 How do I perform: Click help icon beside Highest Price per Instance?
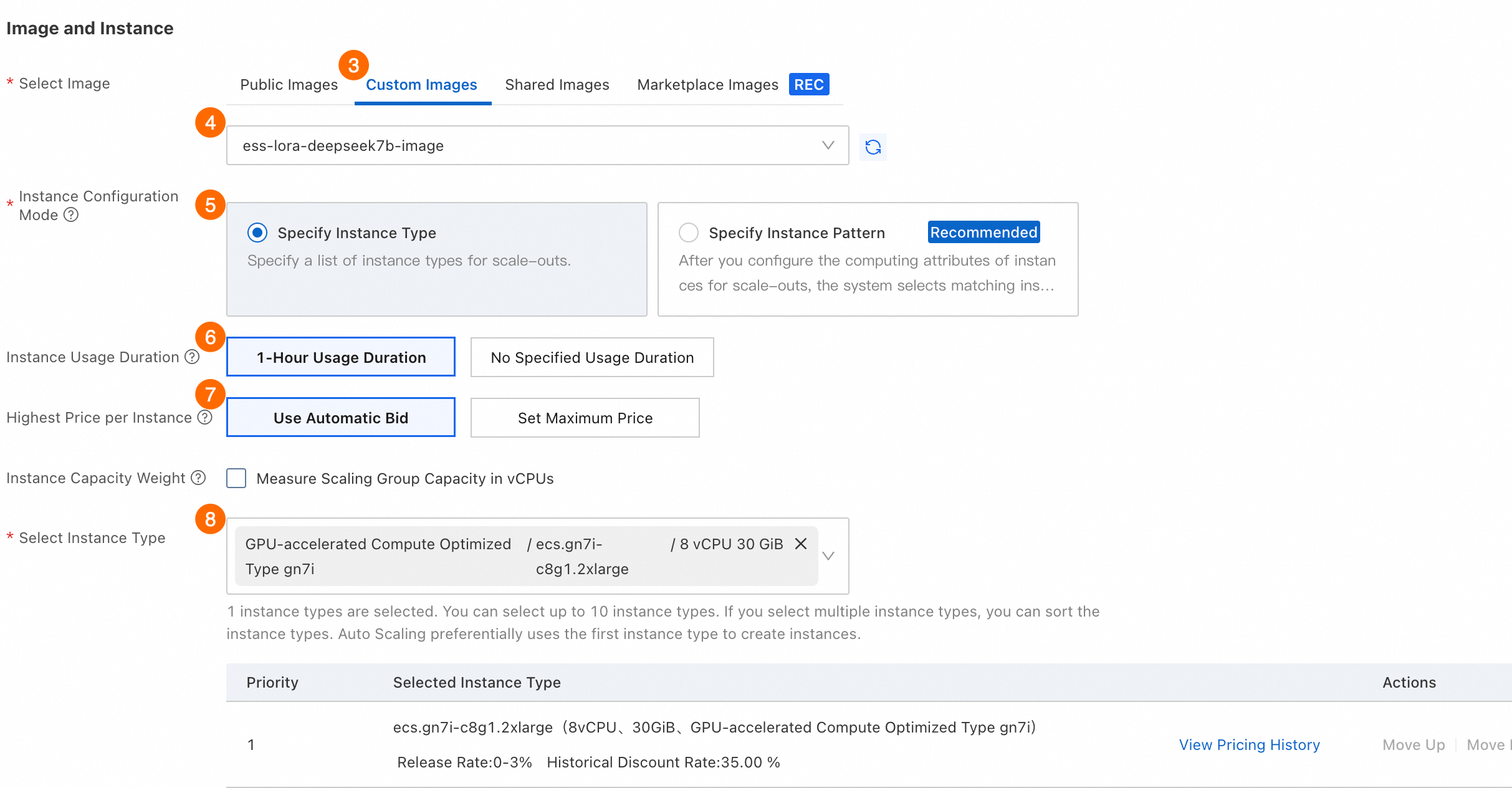[205, 417]
